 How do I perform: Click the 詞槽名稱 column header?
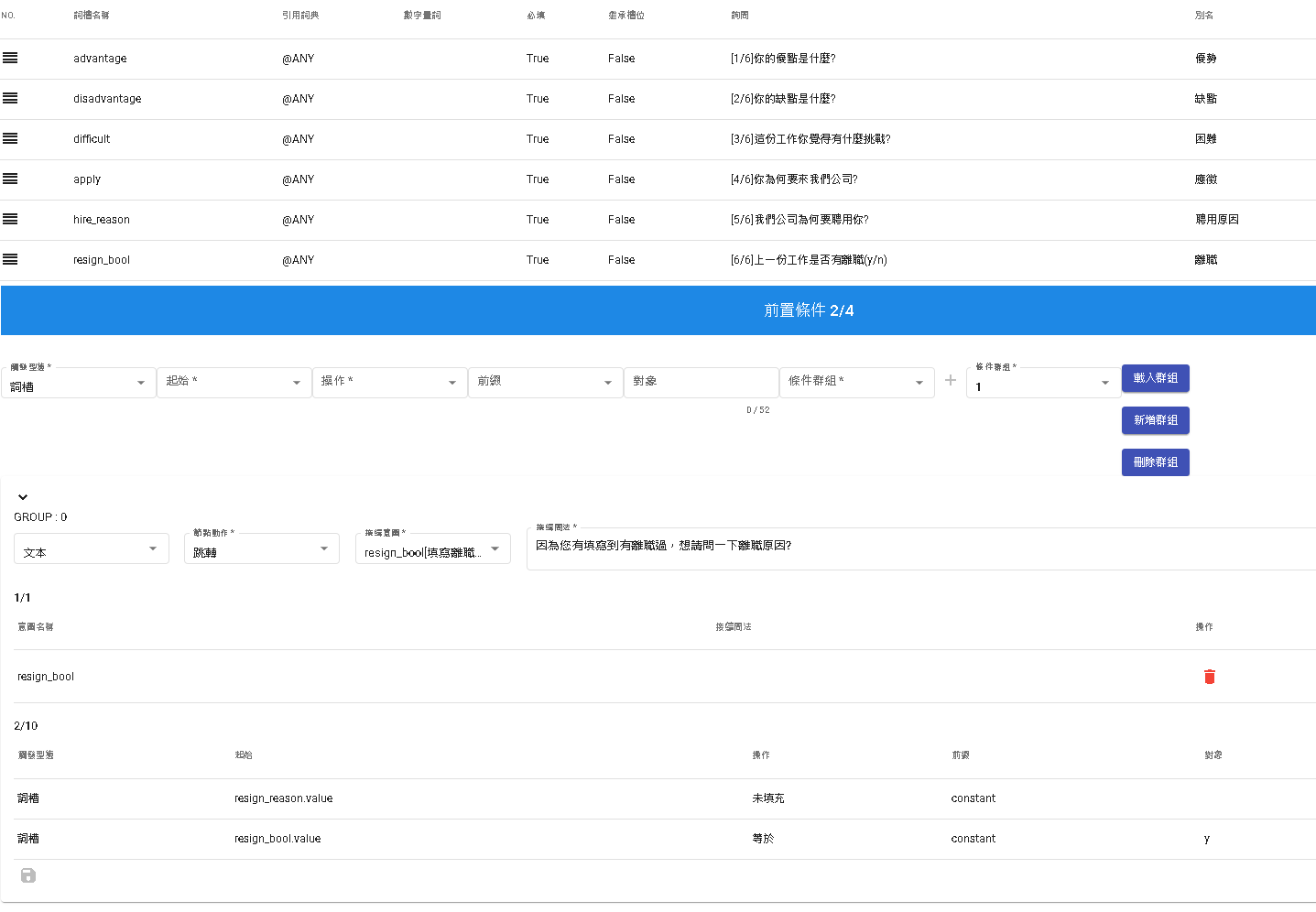coord(92,16)
